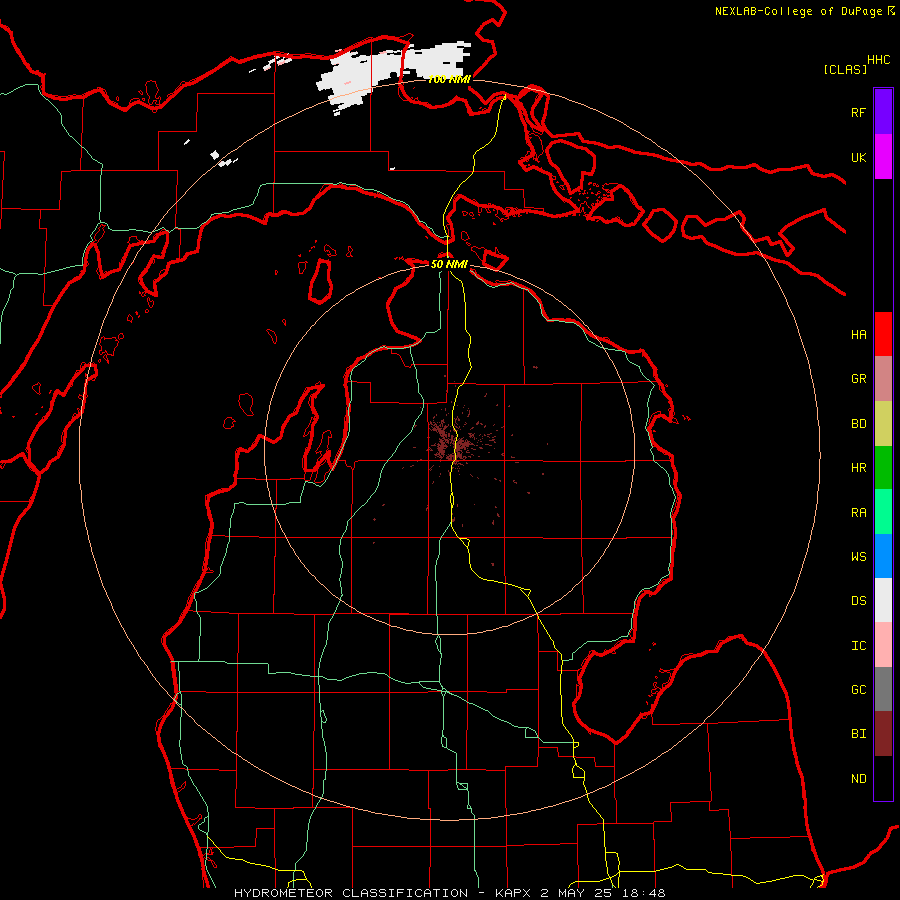The image size is (900, 900).
Task: Click the "18:48" timestamp text
Action: point(646,893)
